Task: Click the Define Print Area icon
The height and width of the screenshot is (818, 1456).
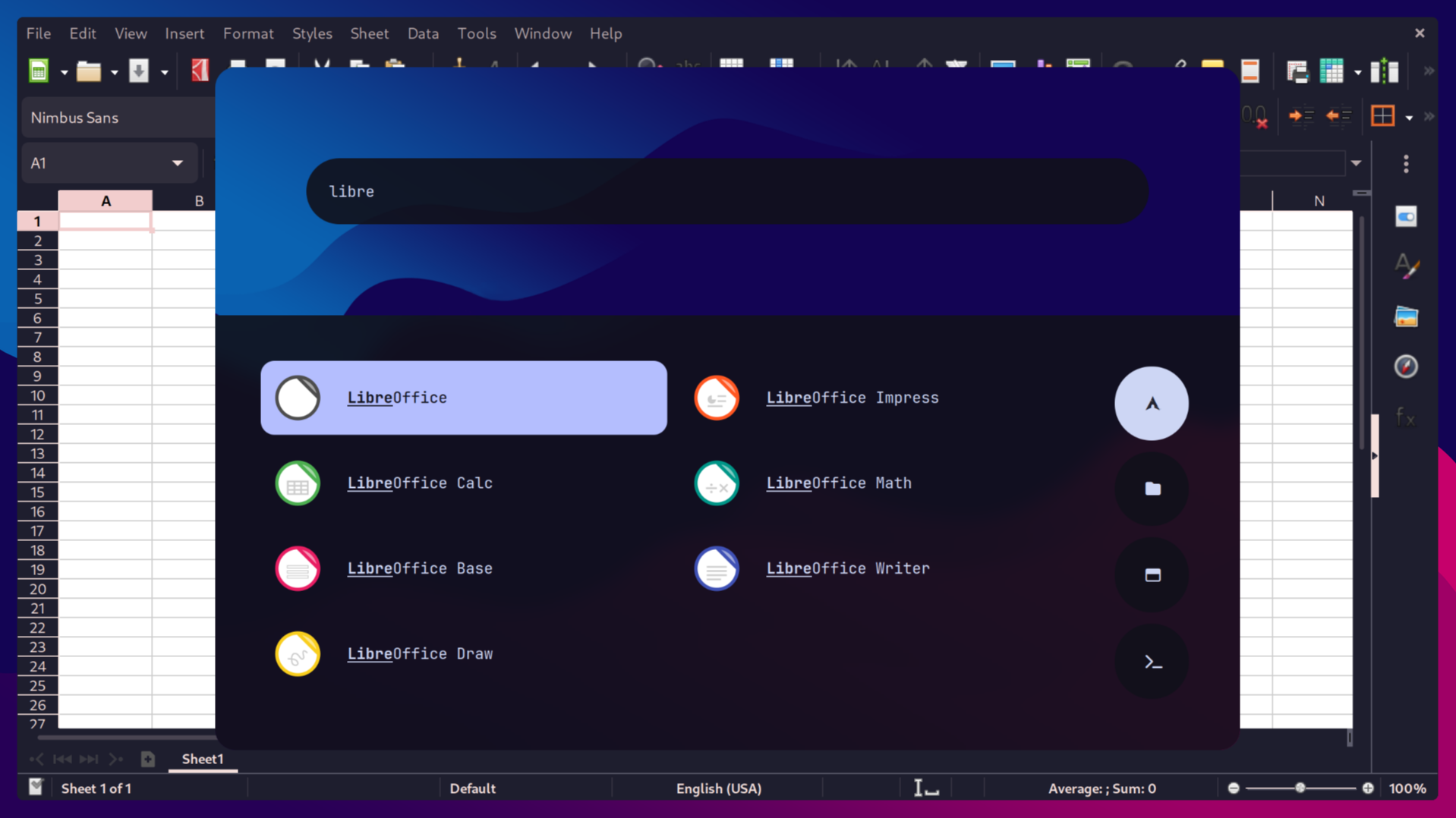Action: tap(1297, 71)
